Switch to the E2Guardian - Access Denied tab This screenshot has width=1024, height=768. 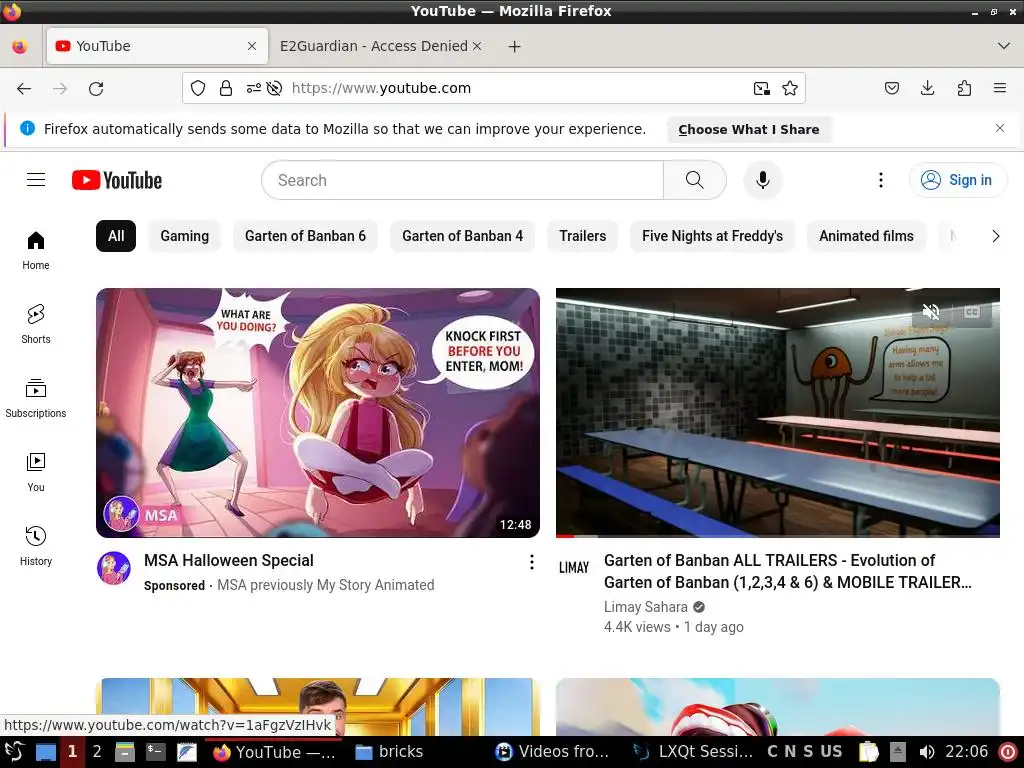point(374,46)
